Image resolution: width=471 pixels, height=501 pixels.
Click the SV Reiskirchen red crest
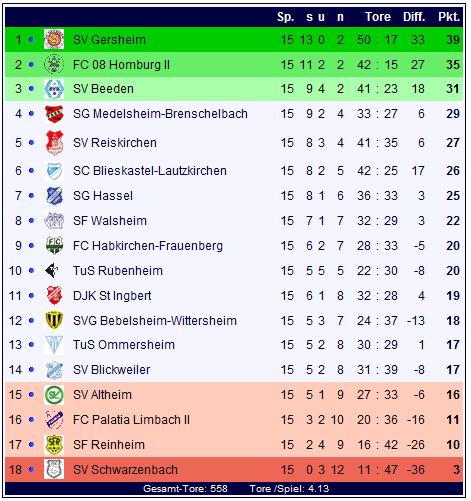point(54,143)
